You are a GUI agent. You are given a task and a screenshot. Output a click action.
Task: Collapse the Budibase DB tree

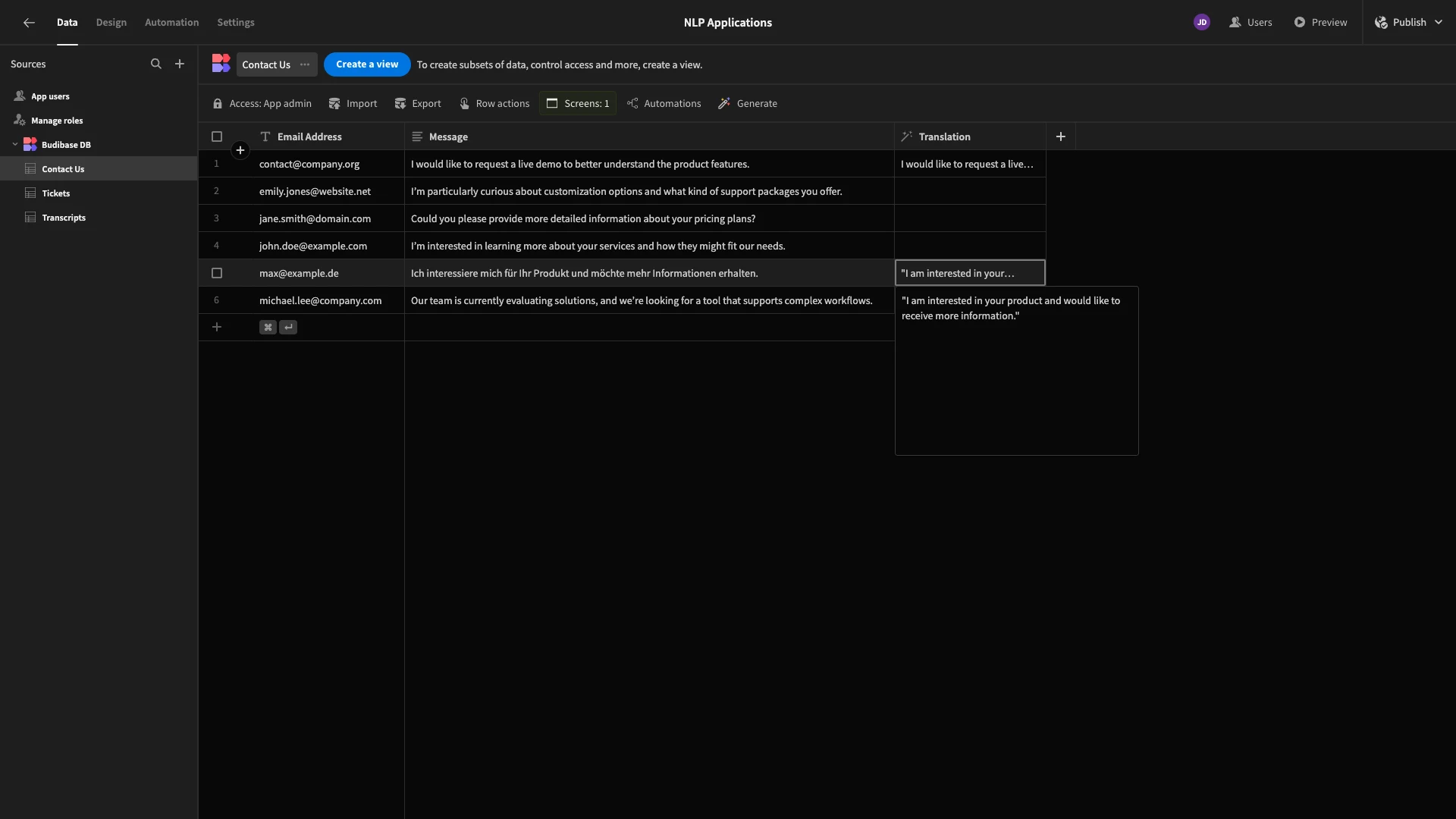click(15, 145)
